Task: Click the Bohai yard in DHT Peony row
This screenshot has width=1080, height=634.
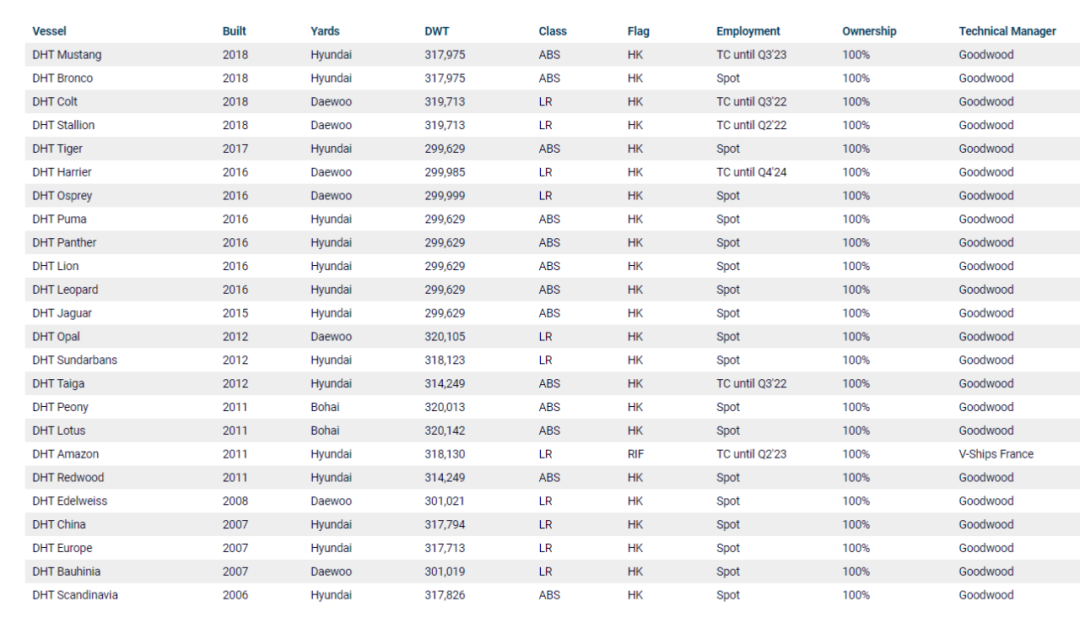Action: 325,407
